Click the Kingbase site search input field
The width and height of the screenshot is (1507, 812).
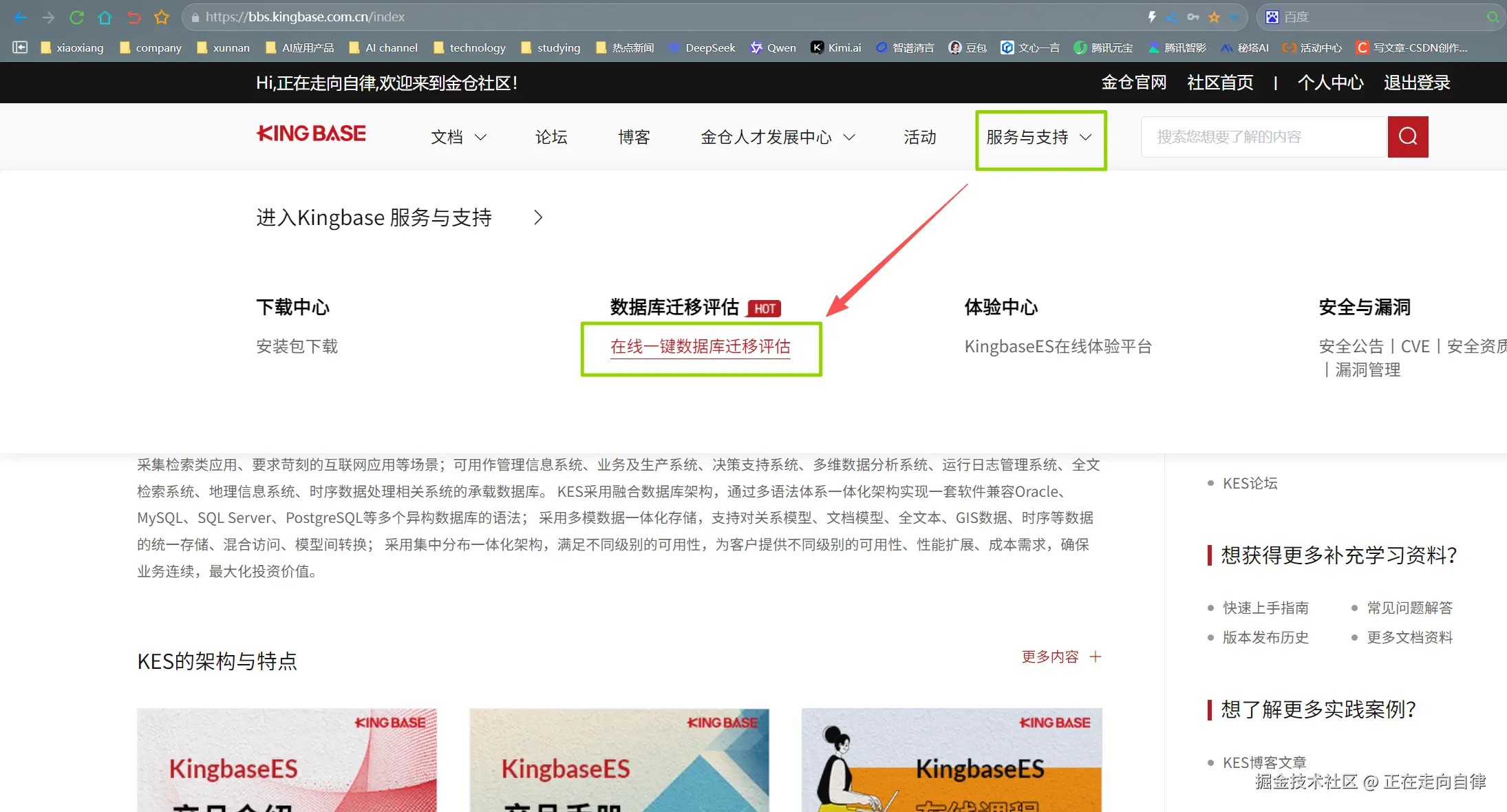point(1263,137)
